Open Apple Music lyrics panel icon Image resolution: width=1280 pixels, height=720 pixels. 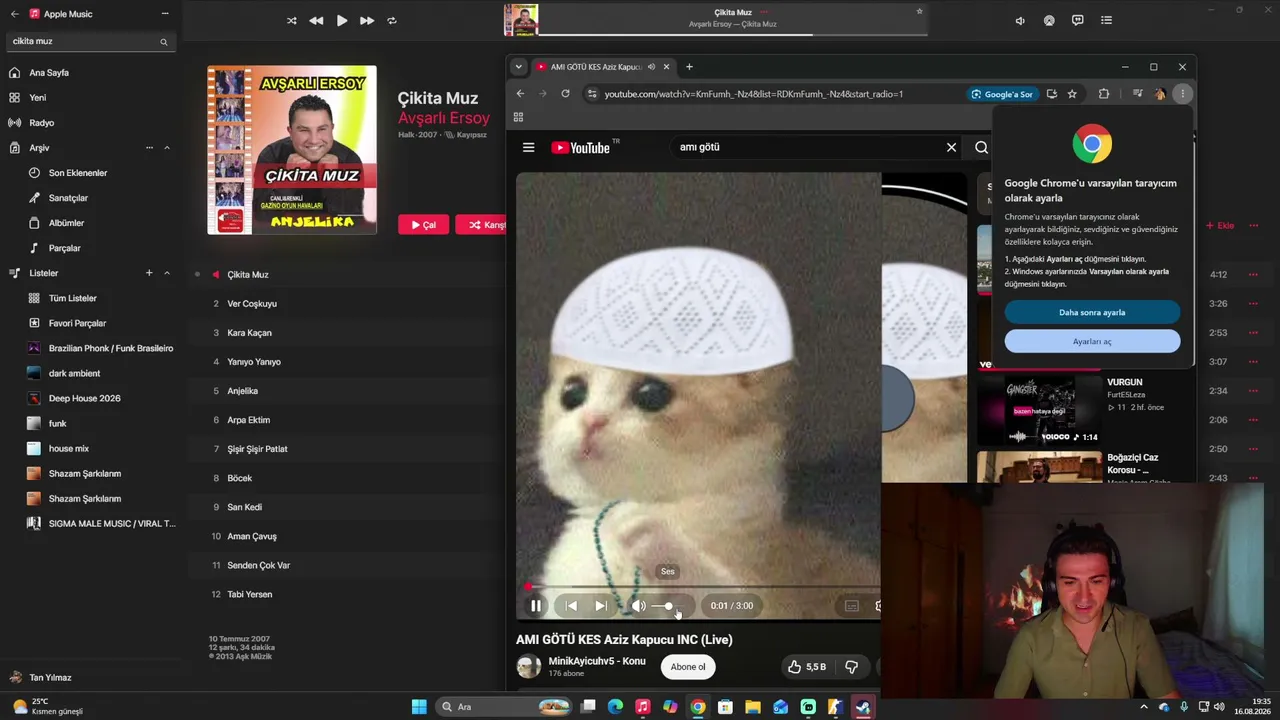[1077, 20]
